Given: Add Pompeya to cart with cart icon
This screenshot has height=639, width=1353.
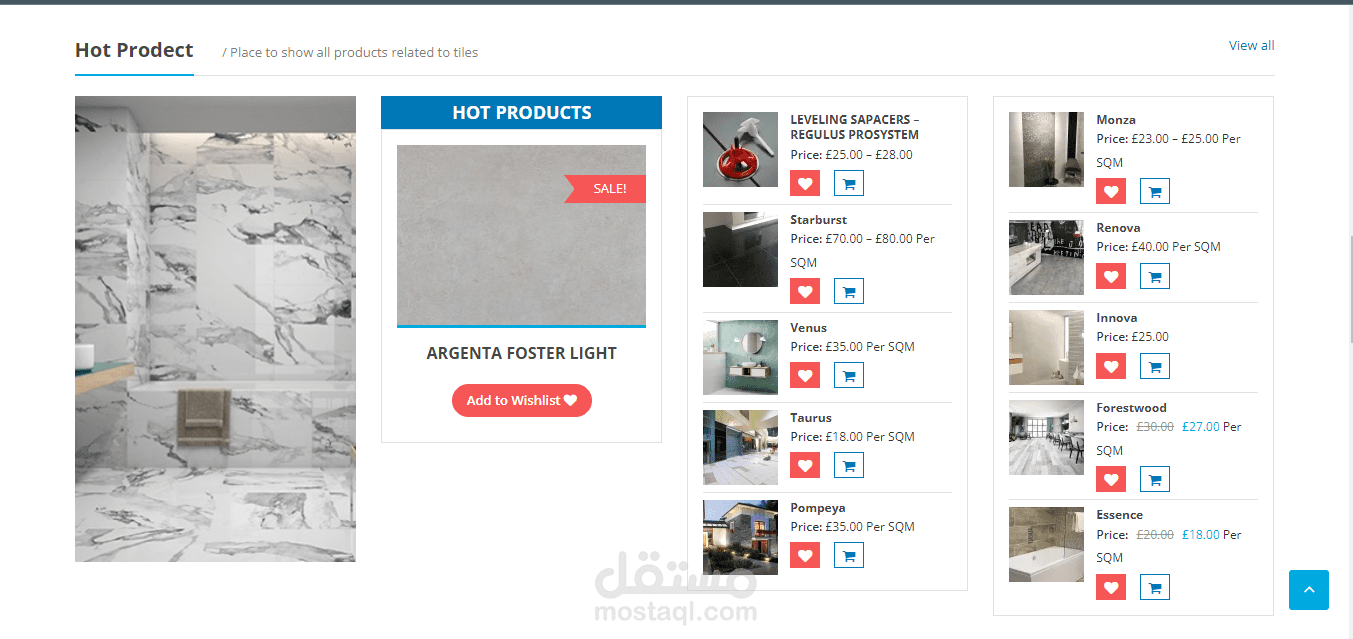Looking at the screenshot, I should click(x=849, y=555).
